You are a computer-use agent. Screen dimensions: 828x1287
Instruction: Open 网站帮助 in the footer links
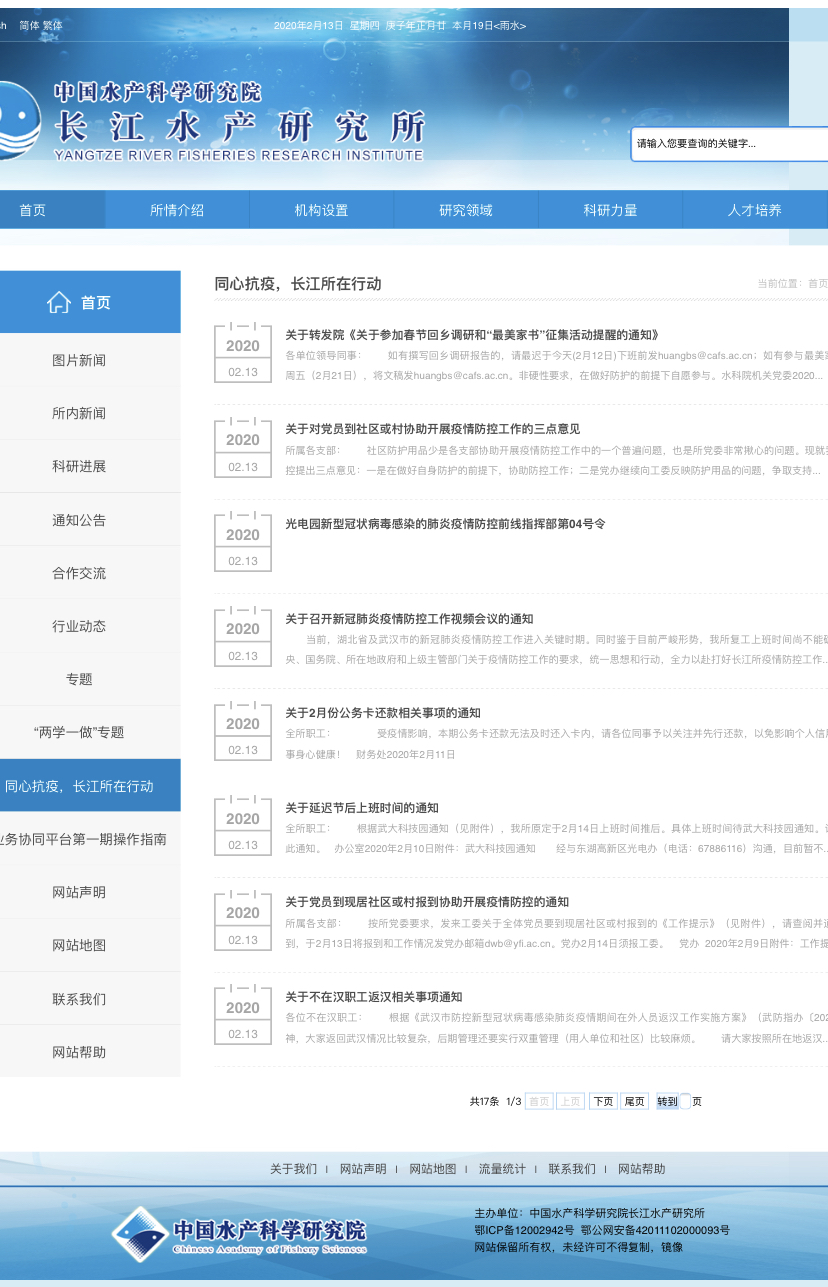click(x=641, y=1169)
